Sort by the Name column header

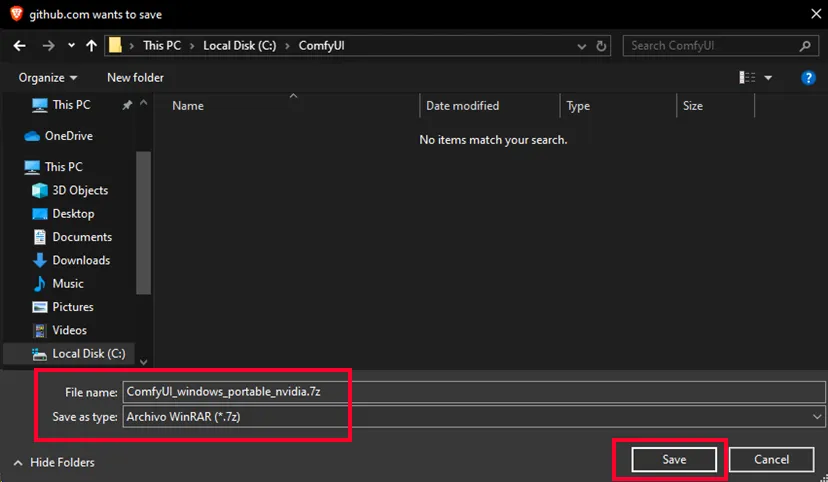188,106
